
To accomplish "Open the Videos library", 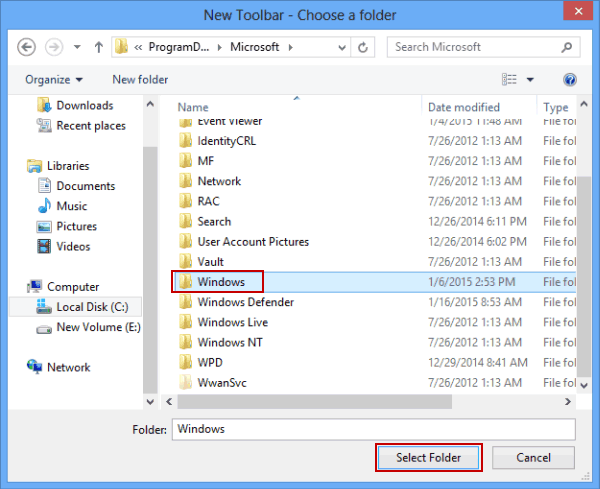I will tap(64, 246).
